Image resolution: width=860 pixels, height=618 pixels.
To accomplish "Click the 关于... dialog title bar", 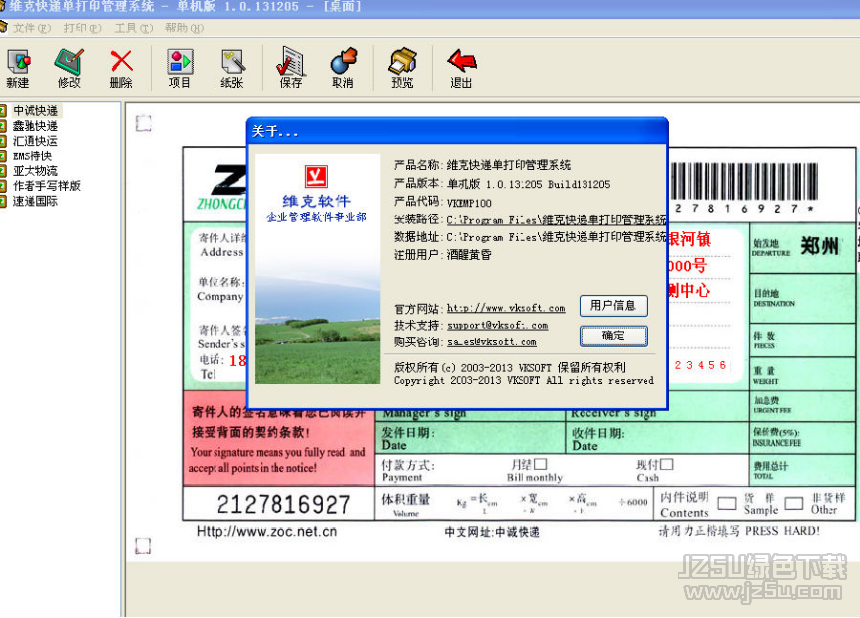I will (457, 131).
